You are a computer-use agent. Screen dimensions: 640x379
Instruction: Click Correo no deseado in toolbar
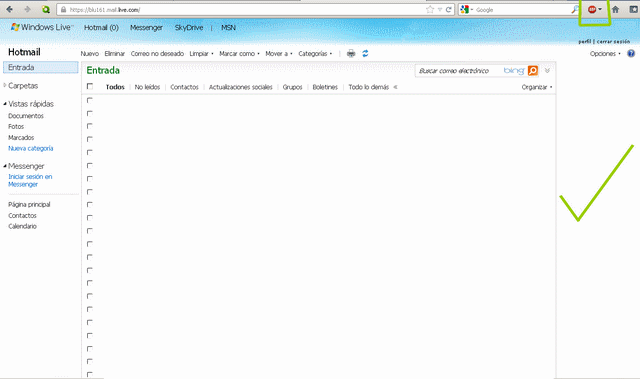click(157, 53)
